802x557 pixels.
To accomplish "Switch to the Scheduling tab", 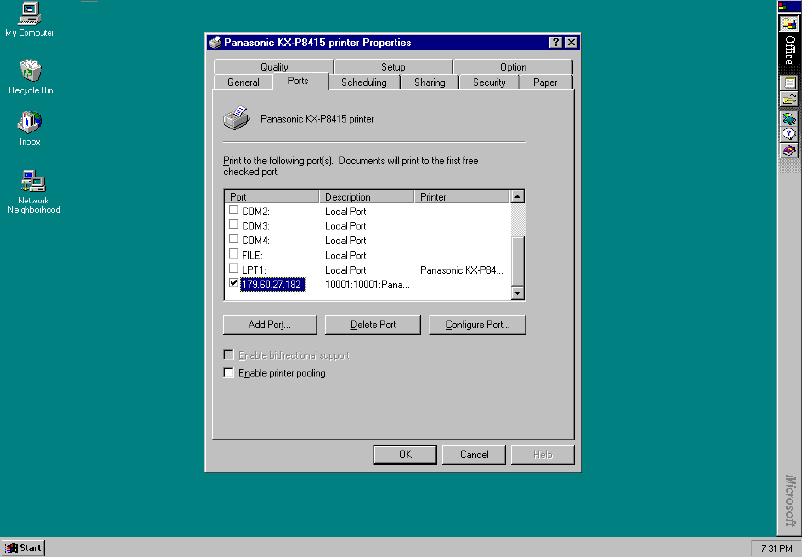I will coord(363,82).
